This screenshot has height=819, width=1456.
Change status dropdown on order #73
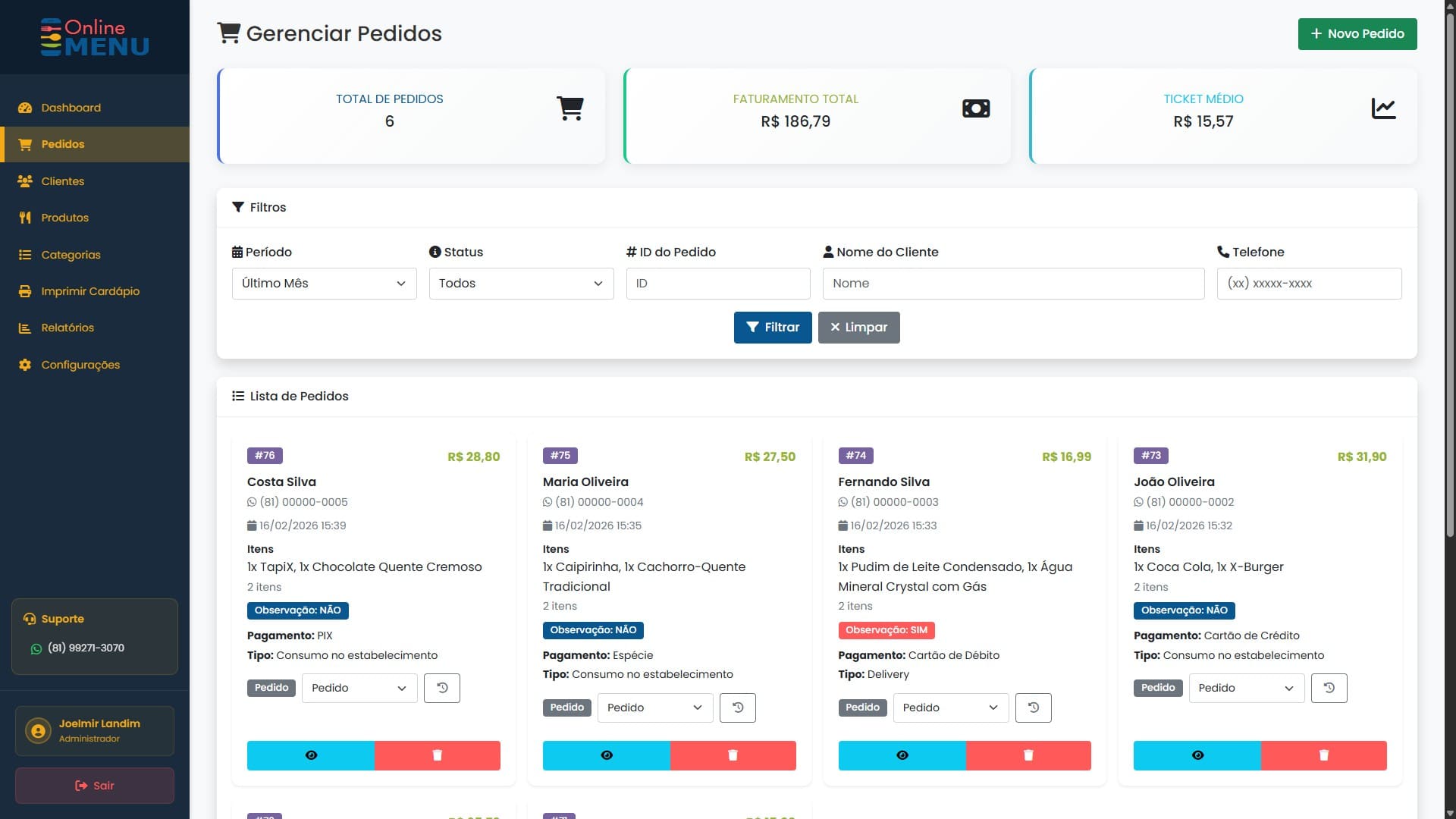click(1245, 688)
